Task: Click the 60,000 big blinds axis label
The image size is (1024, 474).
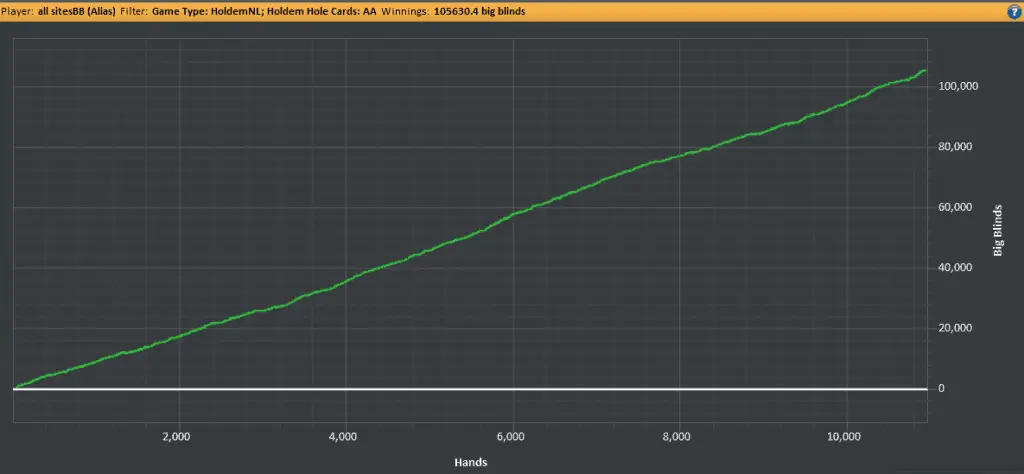Action: pos(953,207)
